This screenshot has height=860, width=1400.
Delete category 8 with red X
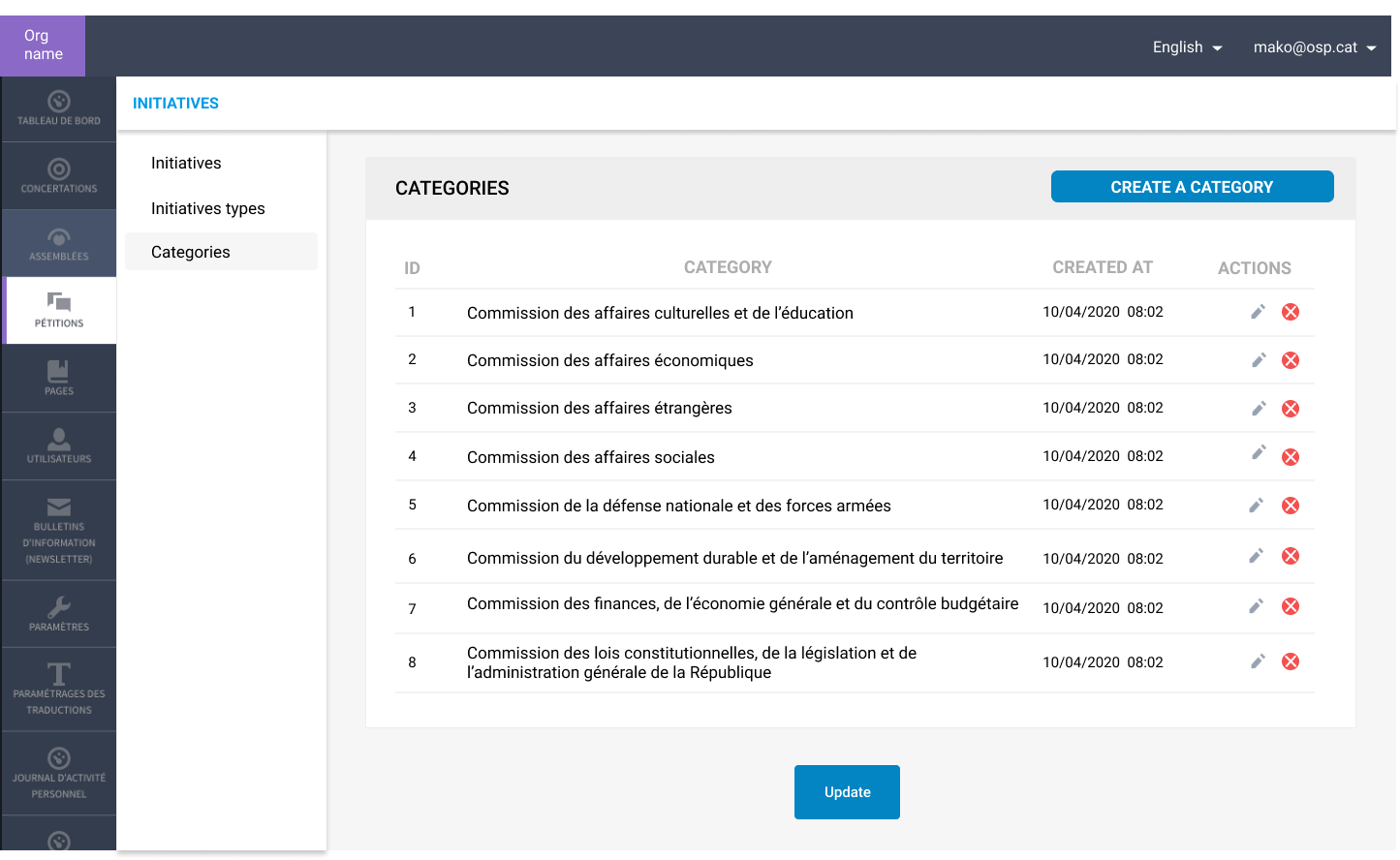[x=1291, y=661]
